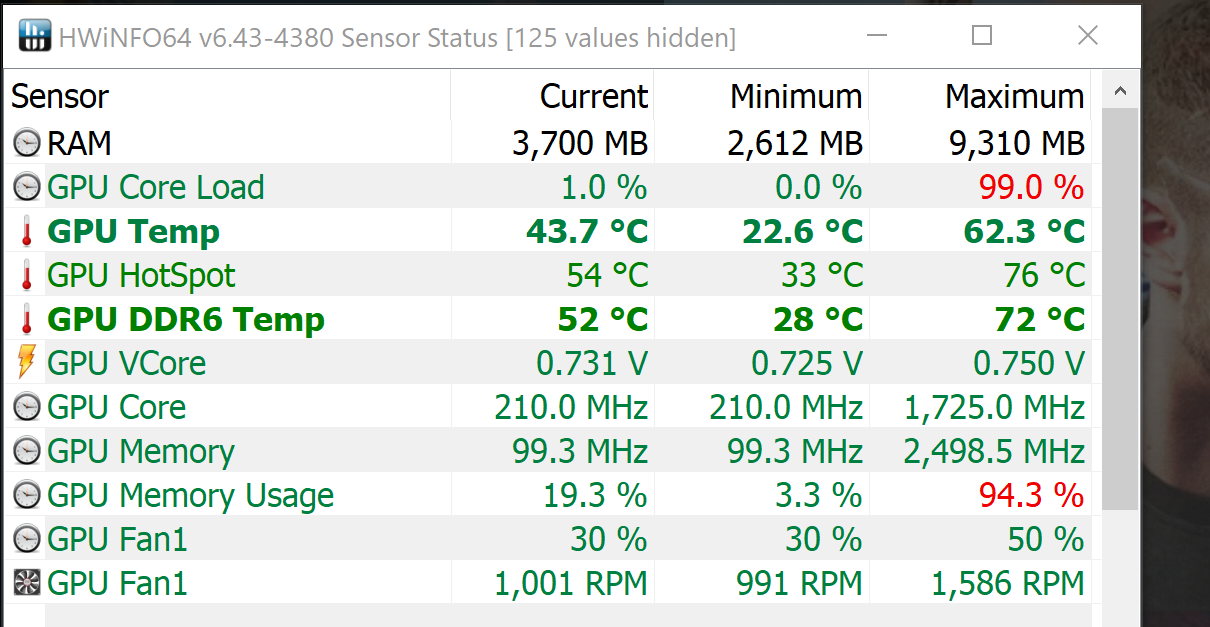Maximize the HWiNFO64 Sensor Status window
The height and width of the screenshot is (627, 1210).
tap(982, 36)
